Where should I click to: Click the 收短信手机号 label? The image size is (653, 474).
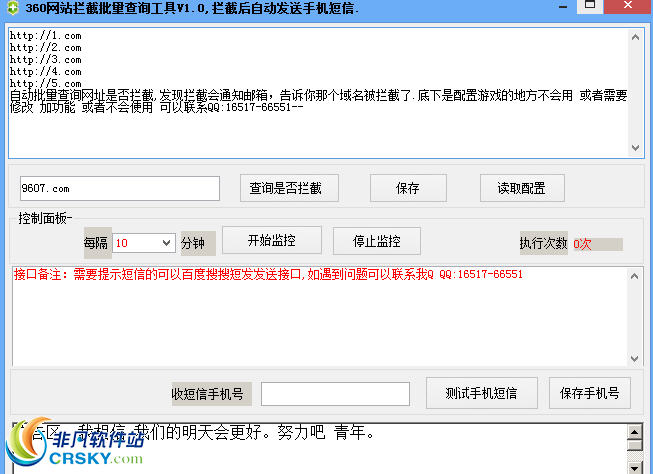[212, 394]
